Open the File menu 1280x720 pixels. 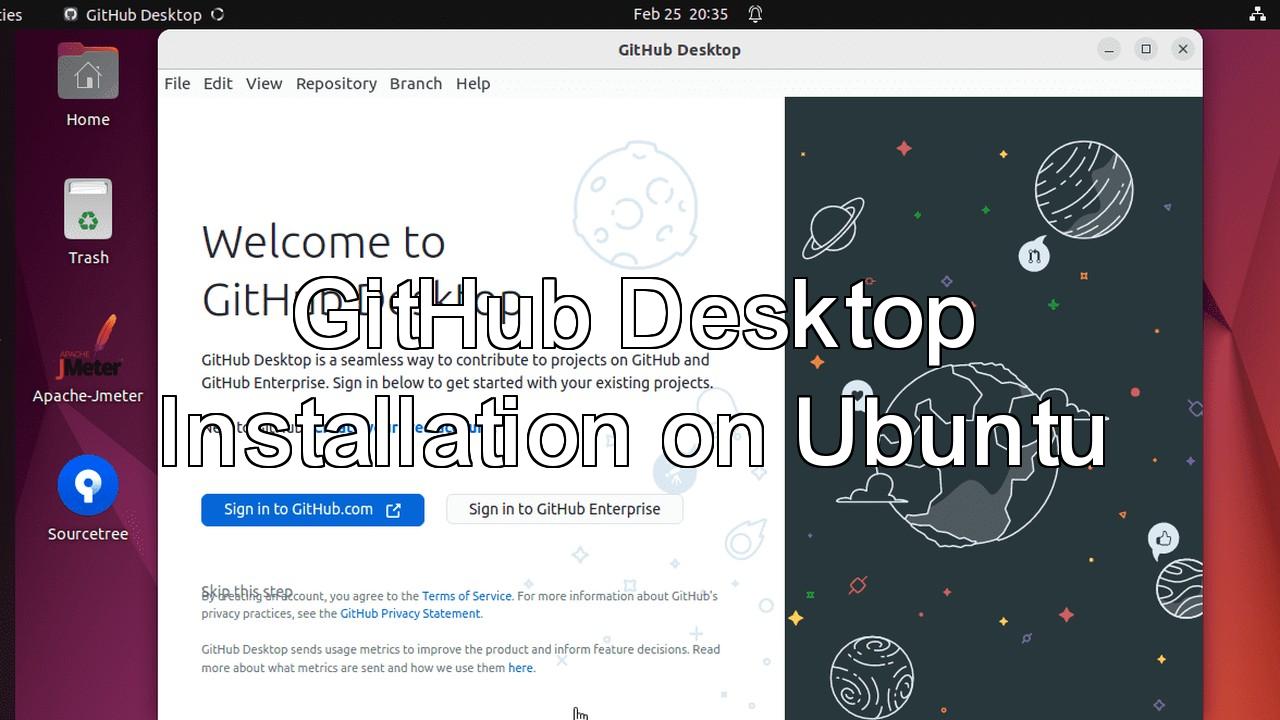[x=177, y=83]
